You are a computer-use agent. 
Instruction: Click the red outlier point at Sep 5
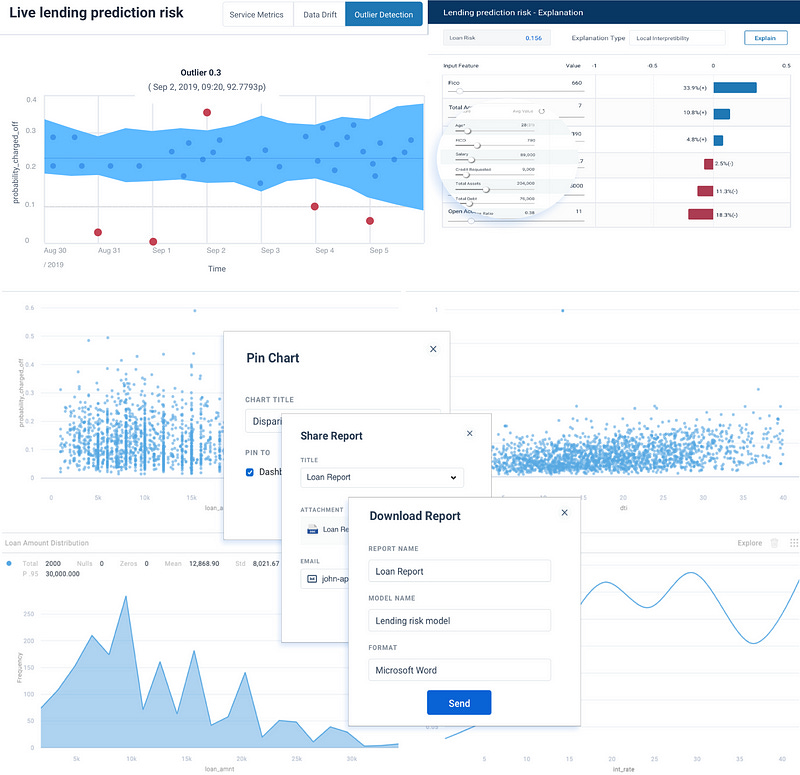(x=370, y=221)
